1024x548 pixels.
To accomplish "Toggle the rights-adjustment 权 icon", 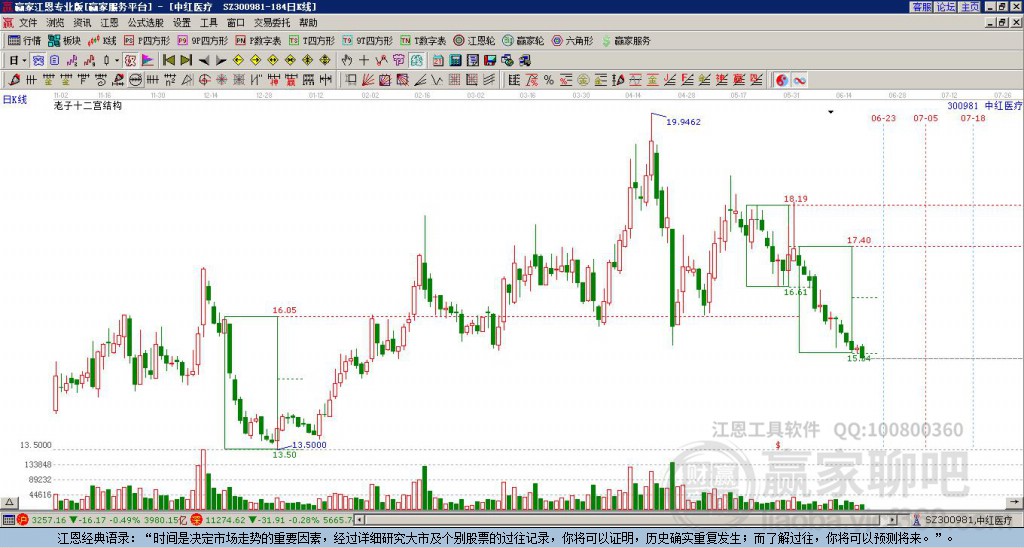I will point(130,61).
